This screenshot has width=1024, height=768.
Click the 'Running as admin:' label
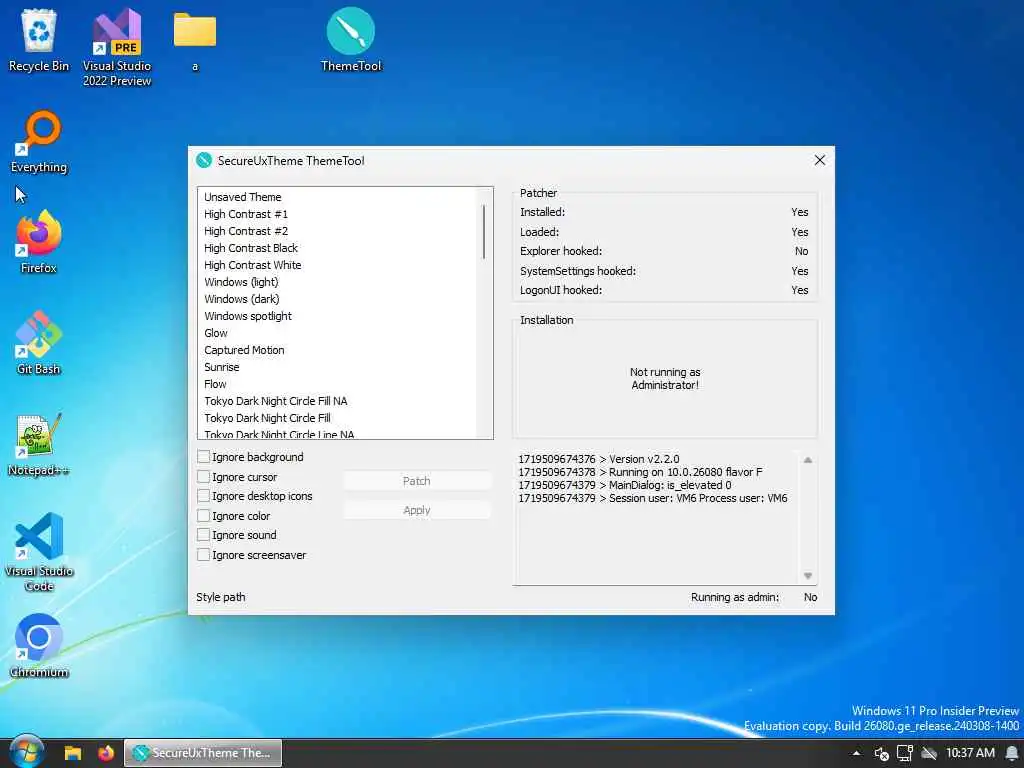[735, 597]
